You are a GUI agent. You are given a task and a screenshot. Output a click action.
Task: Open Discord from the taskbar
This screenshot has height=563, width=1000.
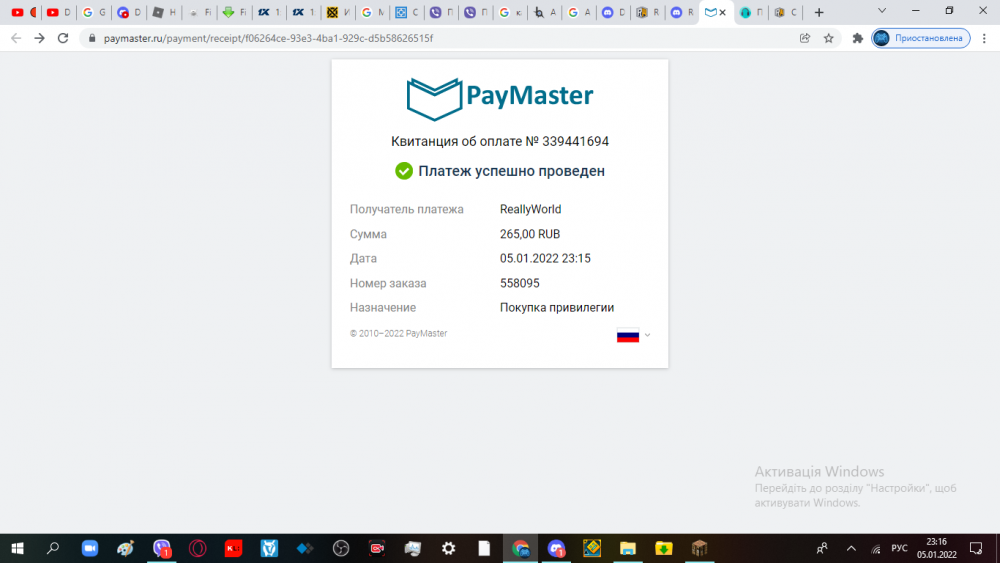click(556, 548)
